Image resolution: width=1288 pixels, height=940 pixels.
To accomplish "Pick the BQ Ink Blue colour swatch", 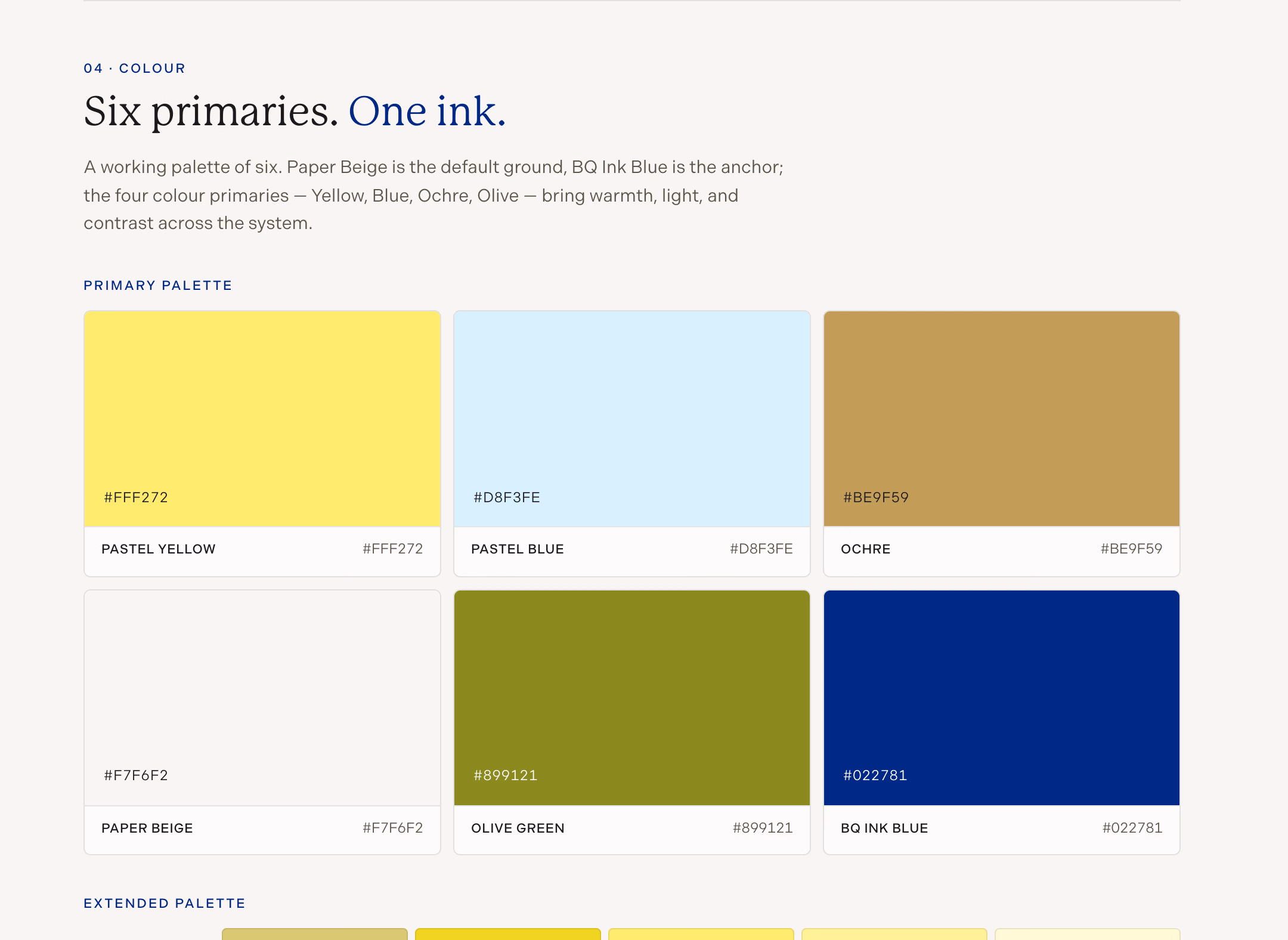I will click(1002, 698).
